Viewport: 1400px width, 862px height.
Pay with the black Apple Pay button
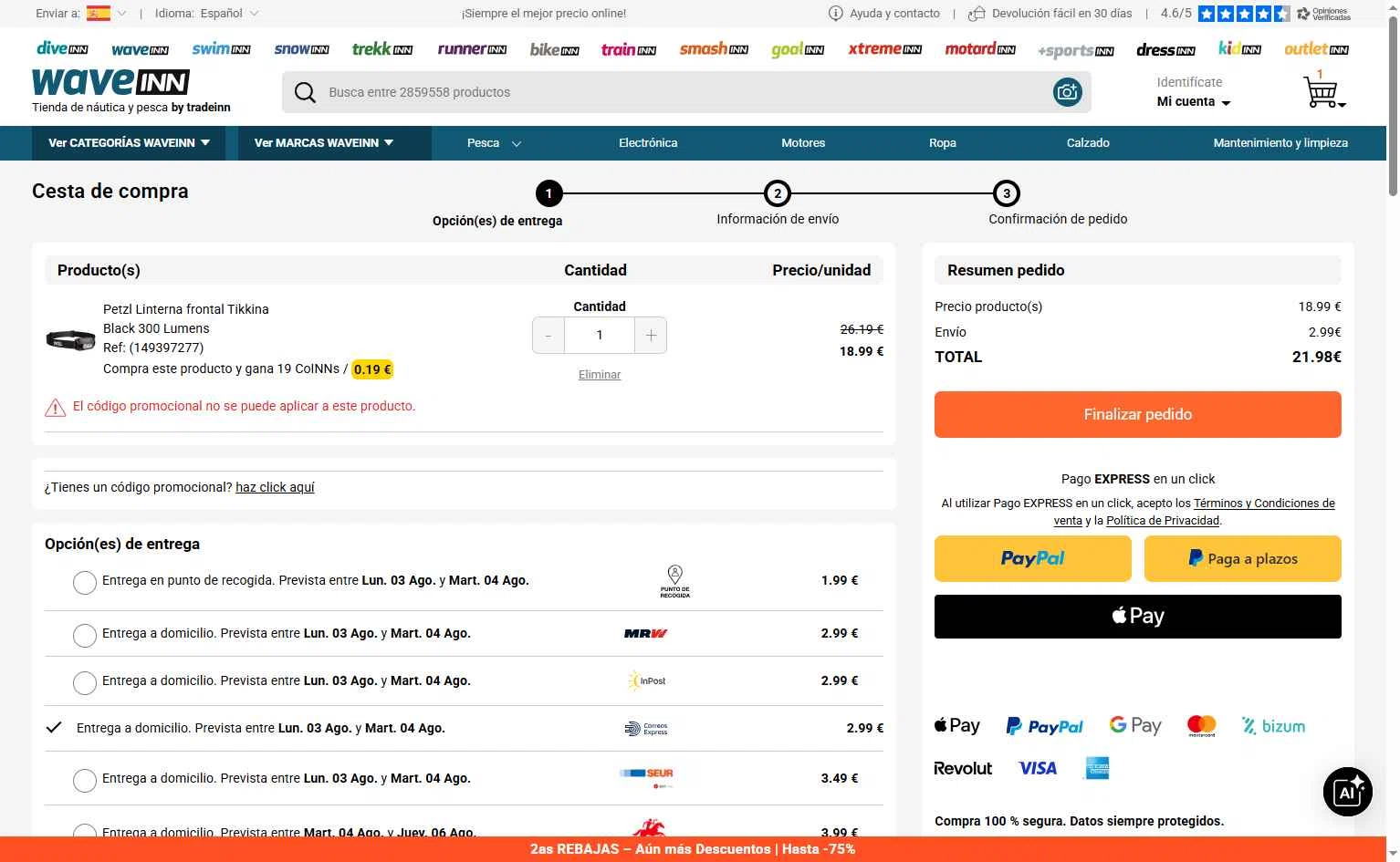coord(1138,617)
